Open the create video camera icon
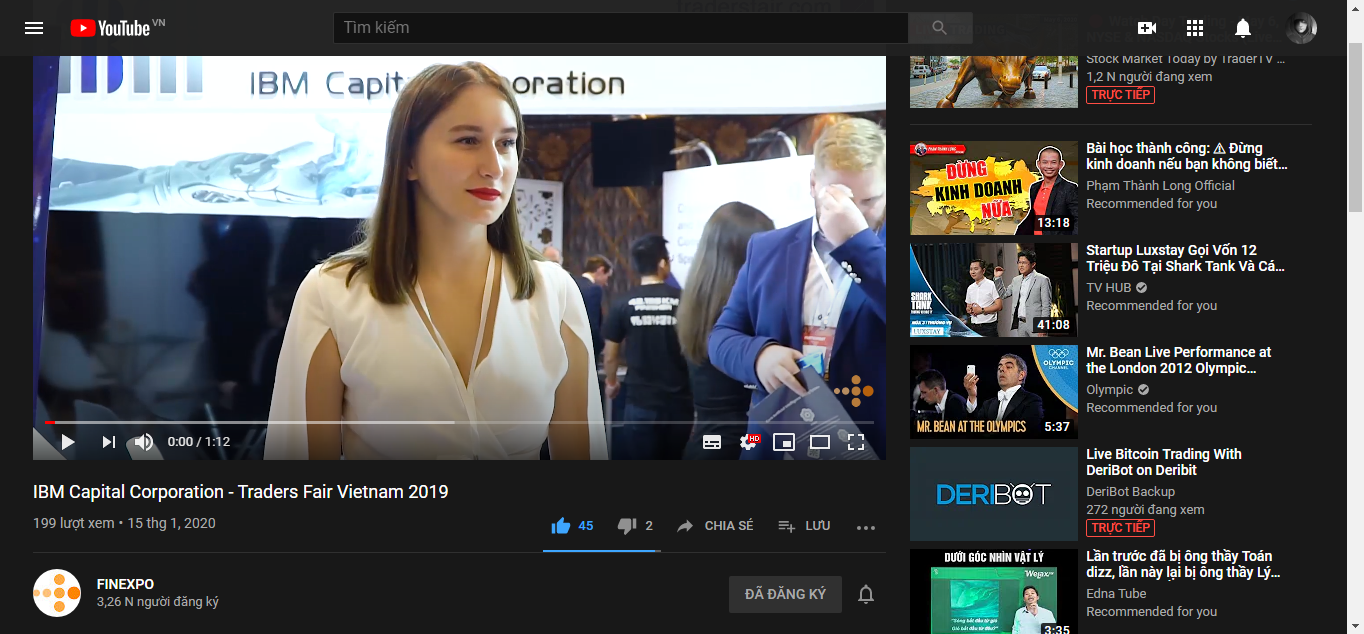 1147,28
